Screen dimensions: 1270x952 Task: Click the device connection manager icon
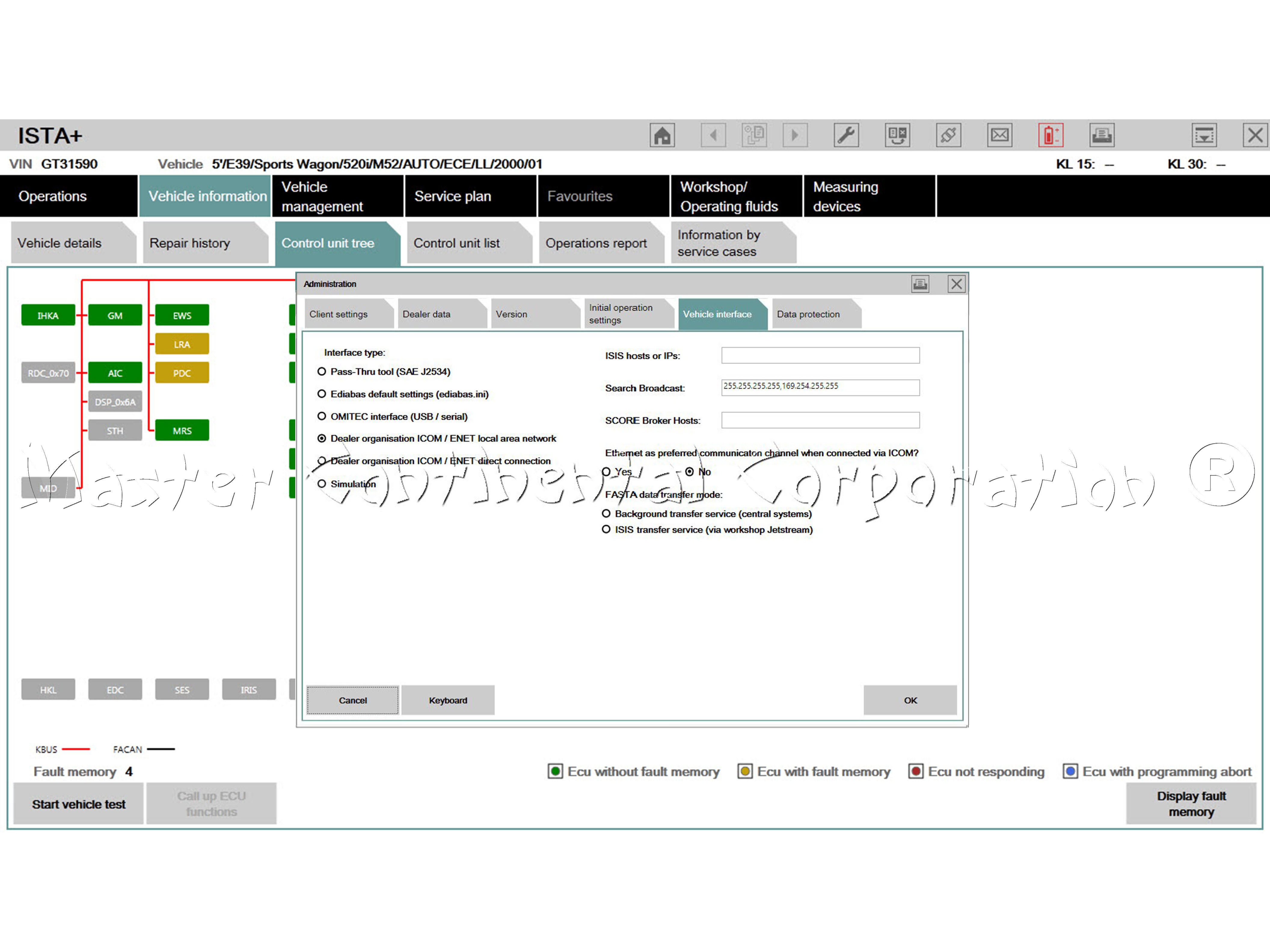click(897, 136)
